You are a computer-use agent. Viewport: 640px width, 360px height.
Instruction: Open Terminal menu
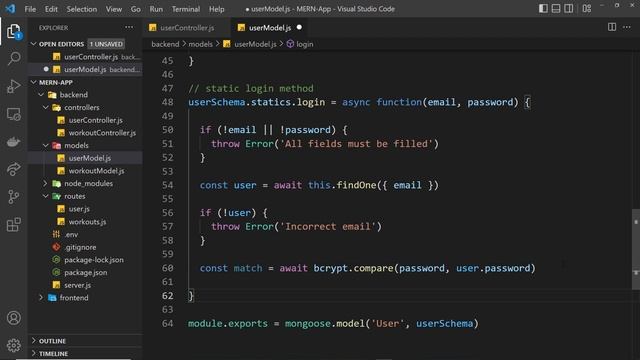(186, 9)
